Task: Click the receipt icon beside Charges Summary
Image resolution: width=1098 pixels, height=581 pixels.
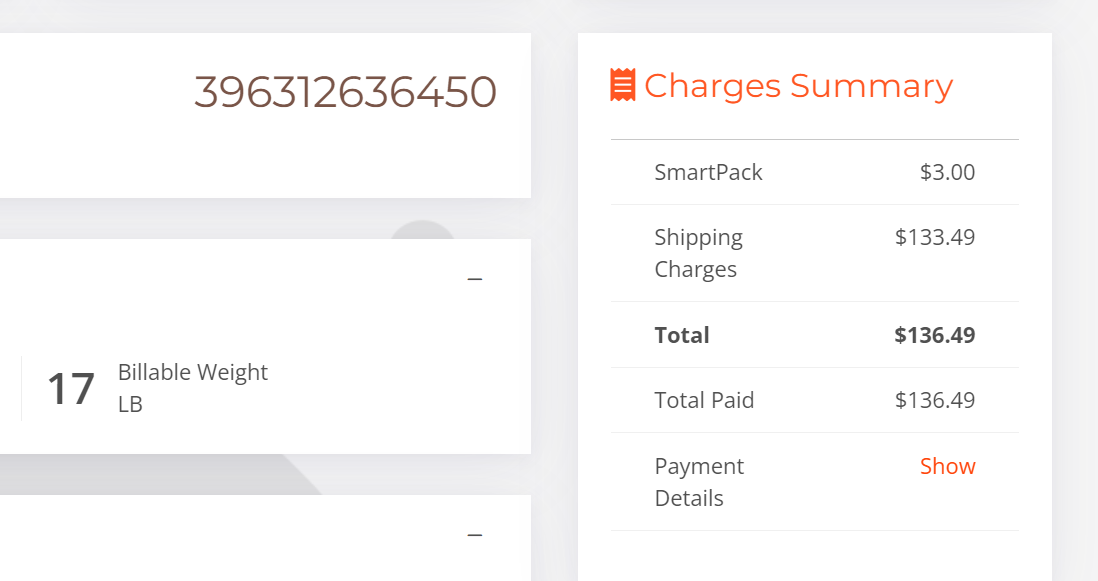Action: coord(623,85)
